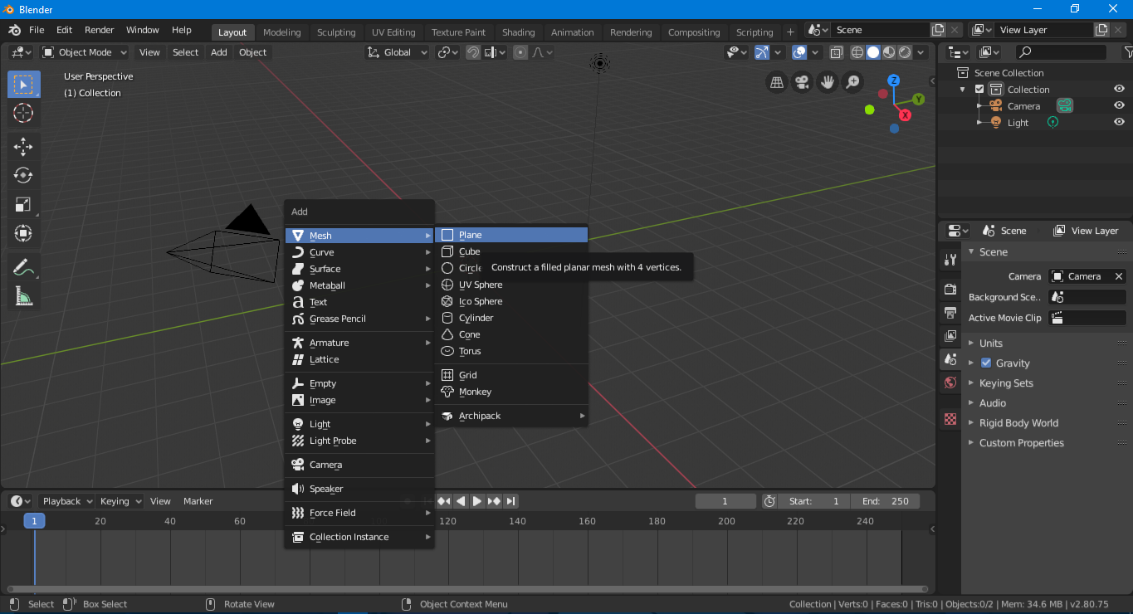Expand the Units panel
The width and height of the screenshot is (1133, 614).
(991, 343)
